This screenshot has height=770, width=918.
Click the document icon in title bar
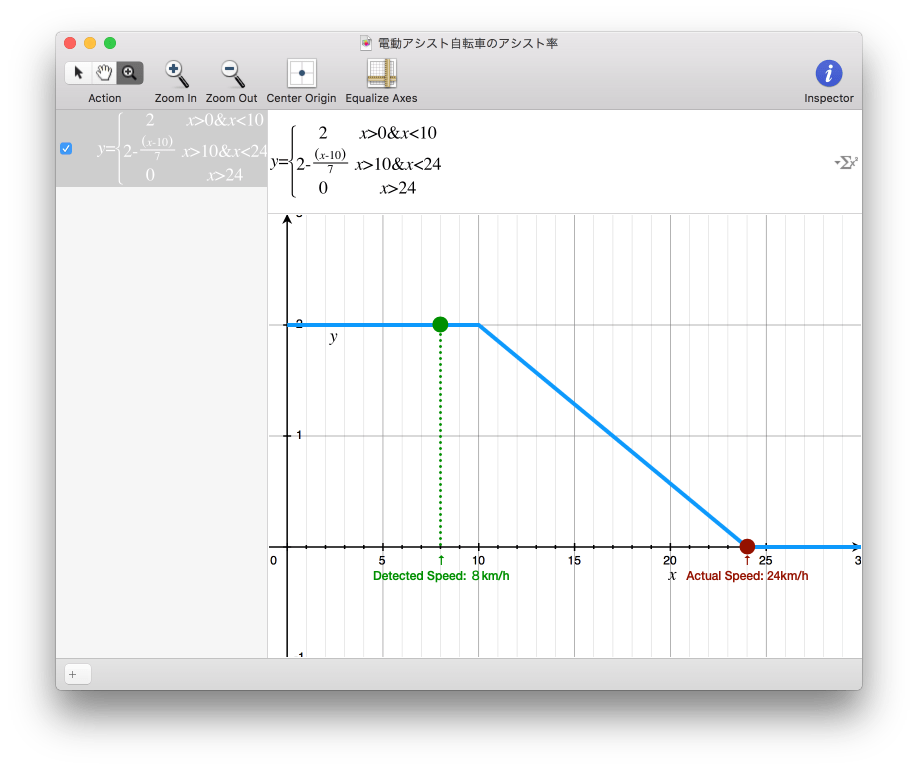[366, 43]
